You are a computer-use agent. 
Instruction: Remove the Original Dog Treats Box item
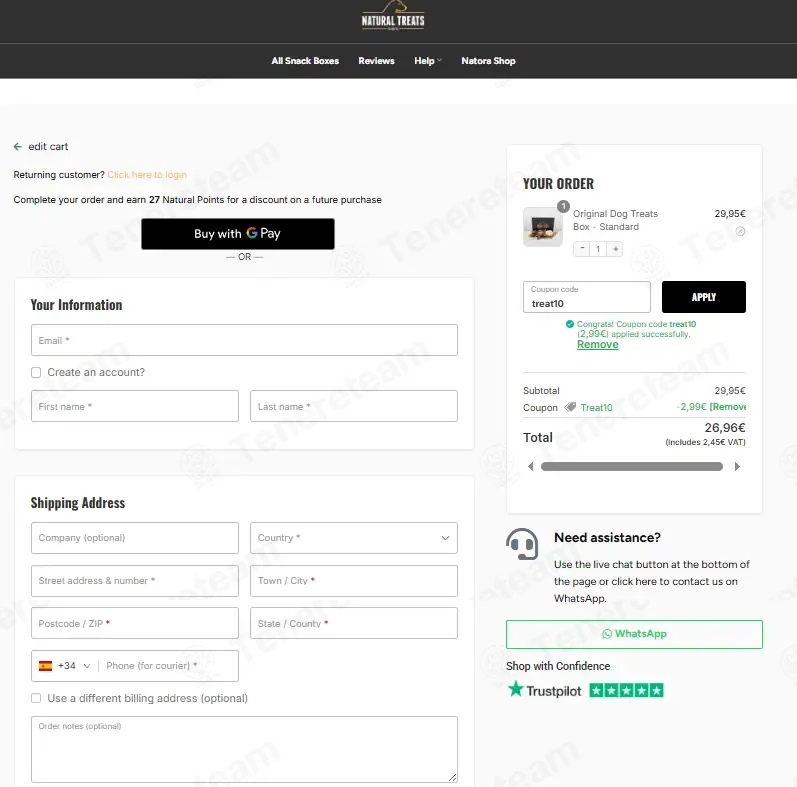(x=740, y=232)
